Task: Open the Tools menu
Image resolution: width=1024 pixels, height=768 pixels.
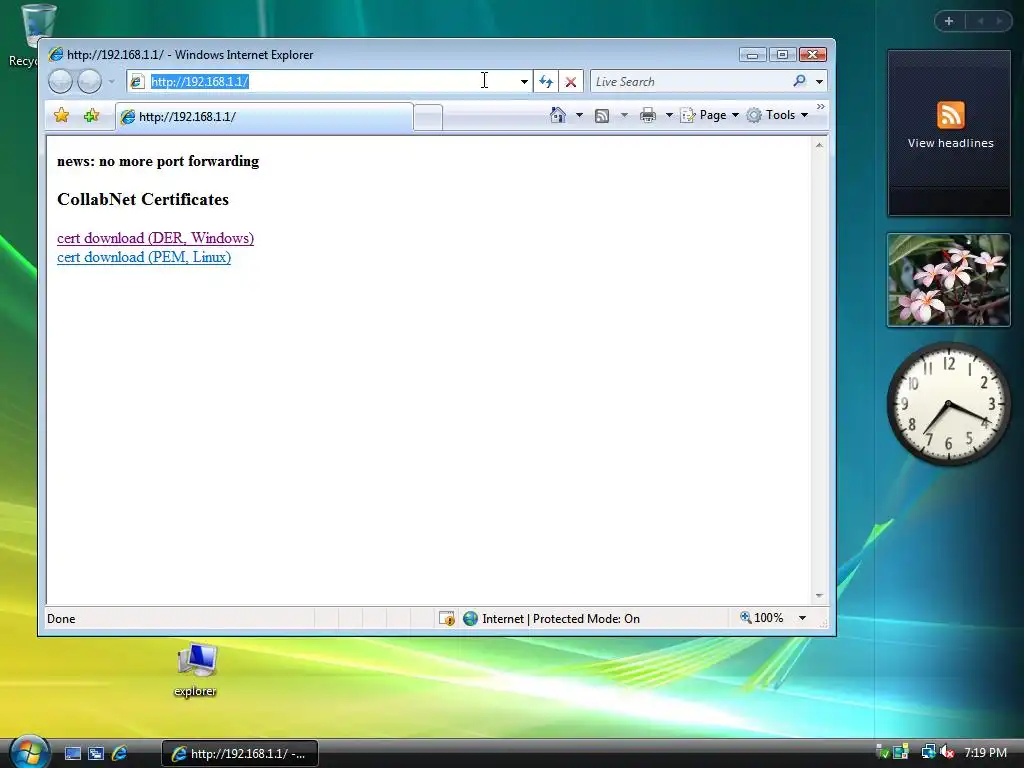Action: pos(778,115)
